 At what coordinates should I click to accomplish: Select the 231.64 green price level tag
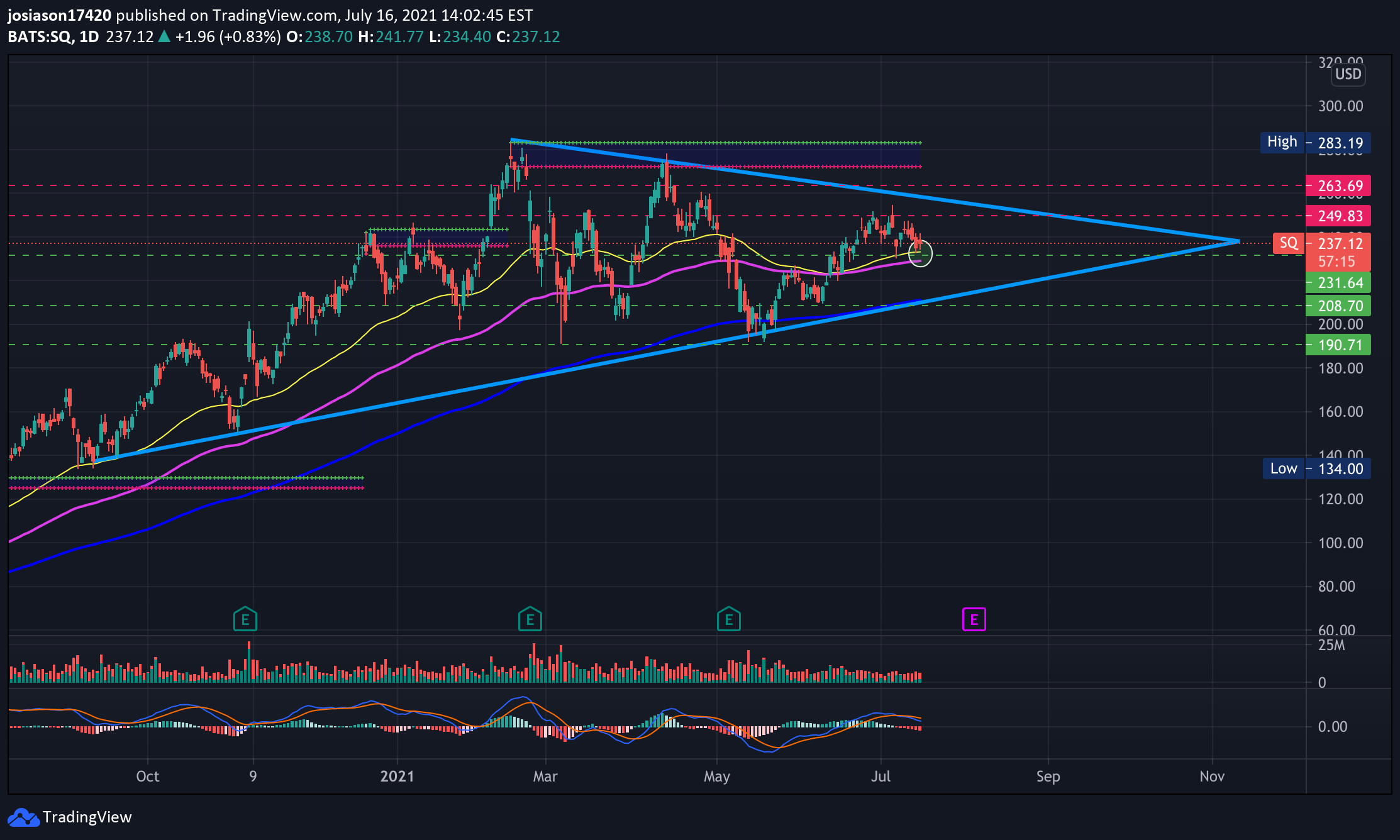1338,283
